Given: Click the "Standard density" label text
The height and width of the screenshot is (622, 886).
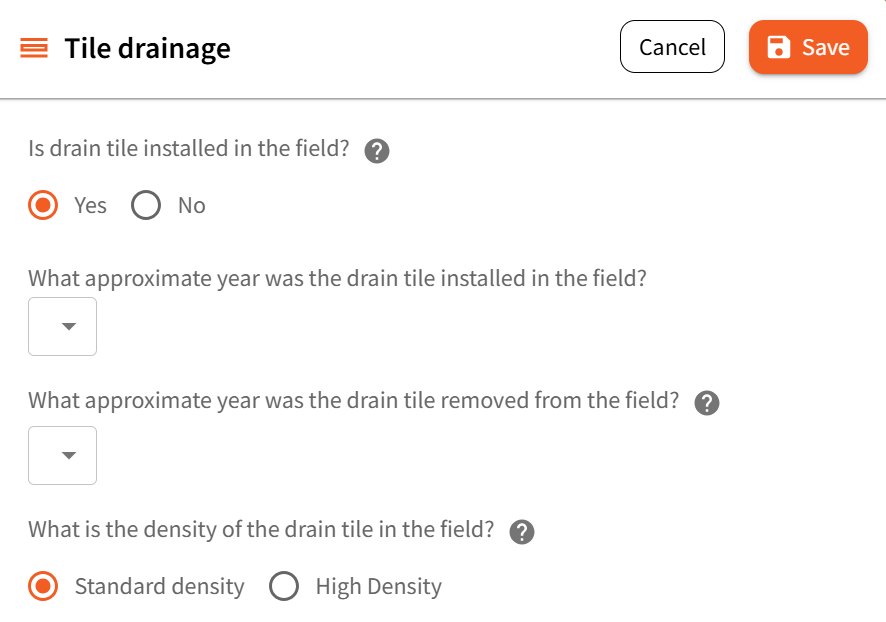Looking at the screenshot, I should click(159, 587).
